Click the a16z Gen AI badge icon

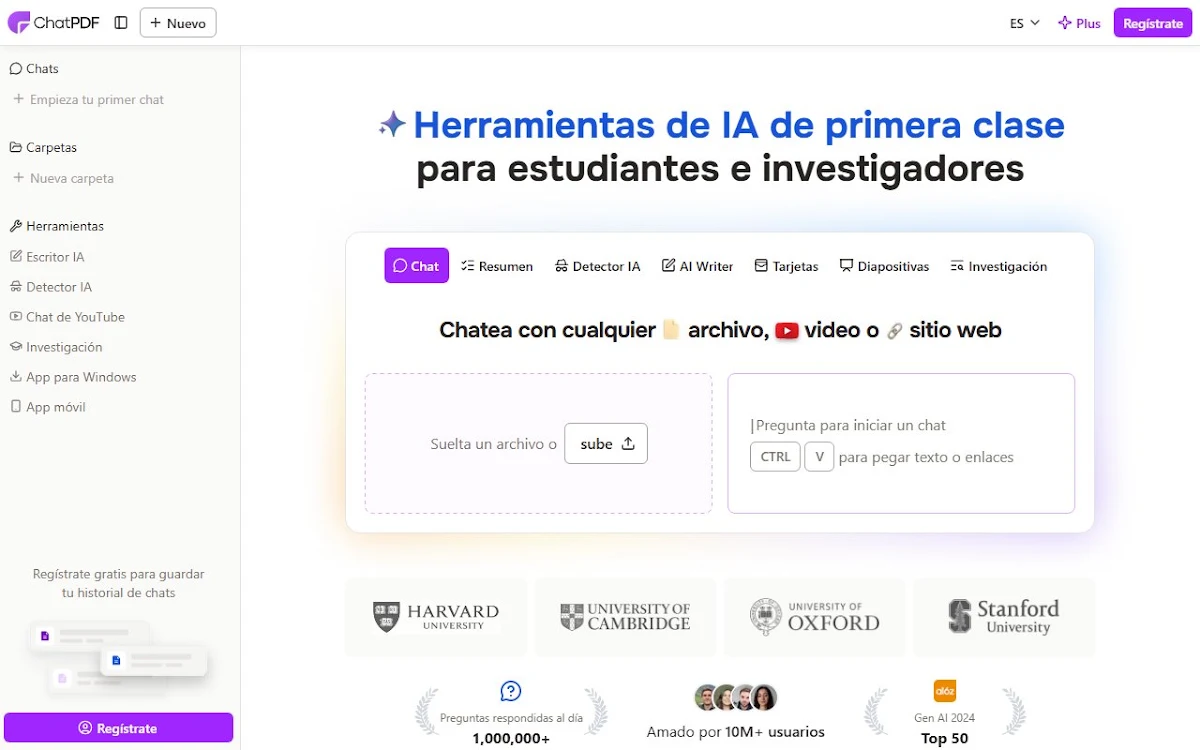pos(945,691)
